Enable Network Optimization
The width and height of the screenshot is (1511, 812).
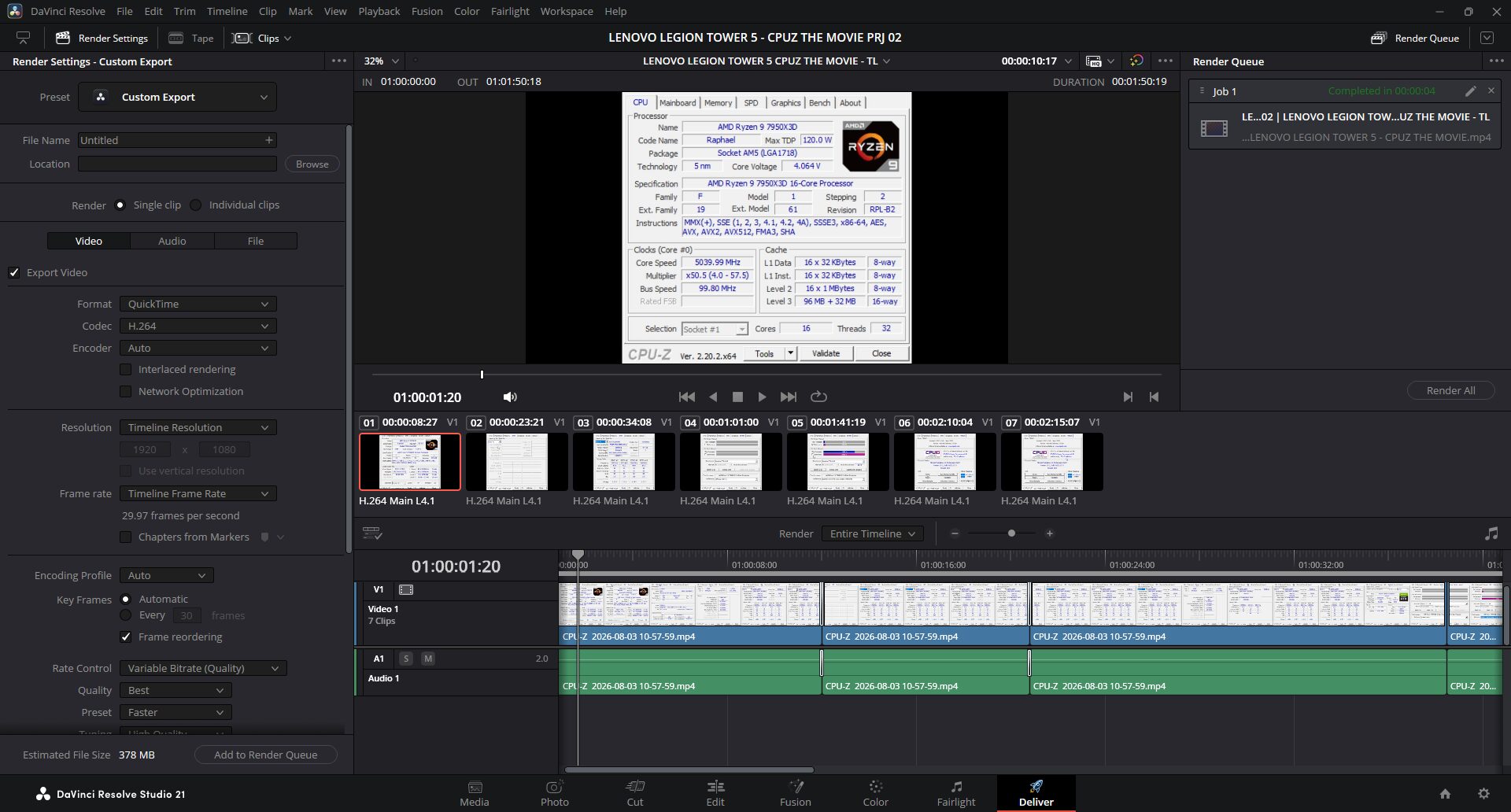coord(126,391)
